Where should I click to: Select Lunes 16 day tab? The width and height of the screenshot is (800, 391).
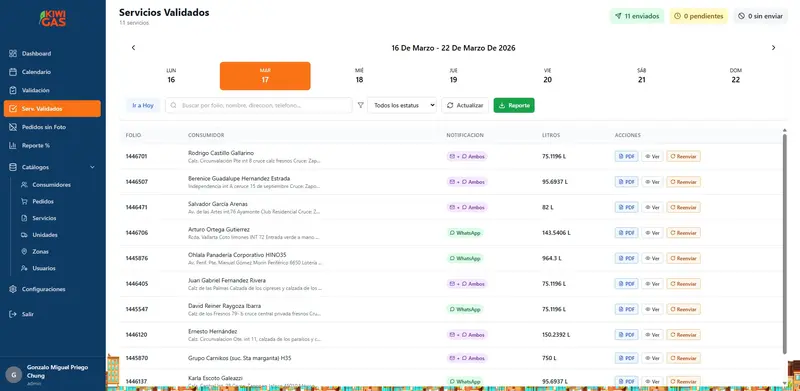171,76
